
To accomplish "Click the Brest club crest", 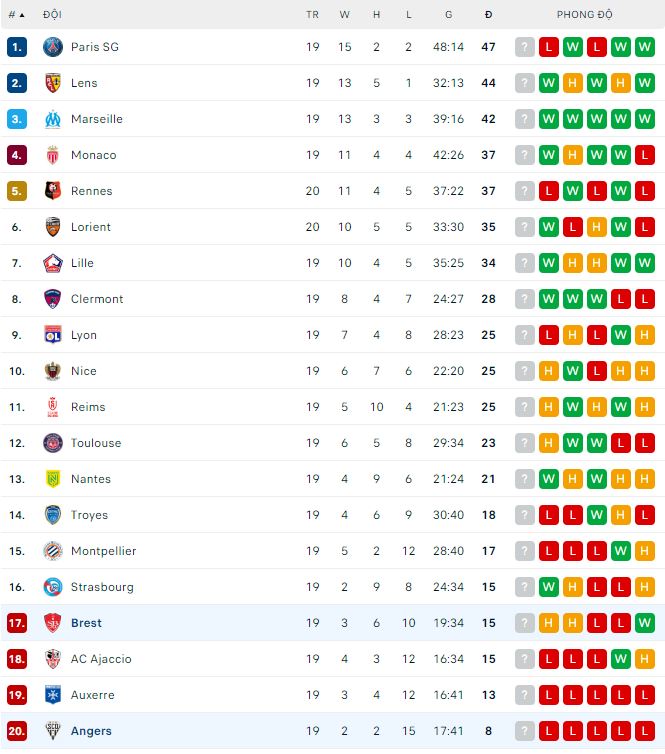I will [x=53, y=623].
